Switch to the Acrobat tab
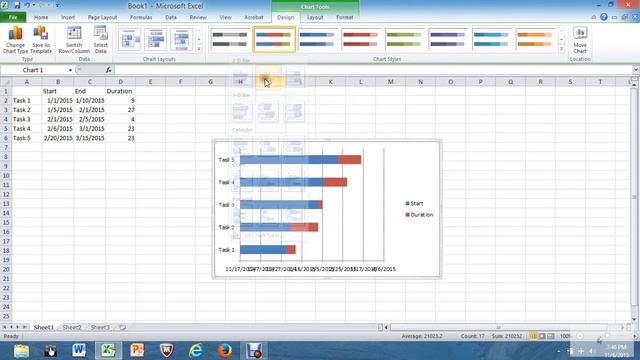Image resolution: width=640 pixels, height=360 pixels. tap(253, 17)
